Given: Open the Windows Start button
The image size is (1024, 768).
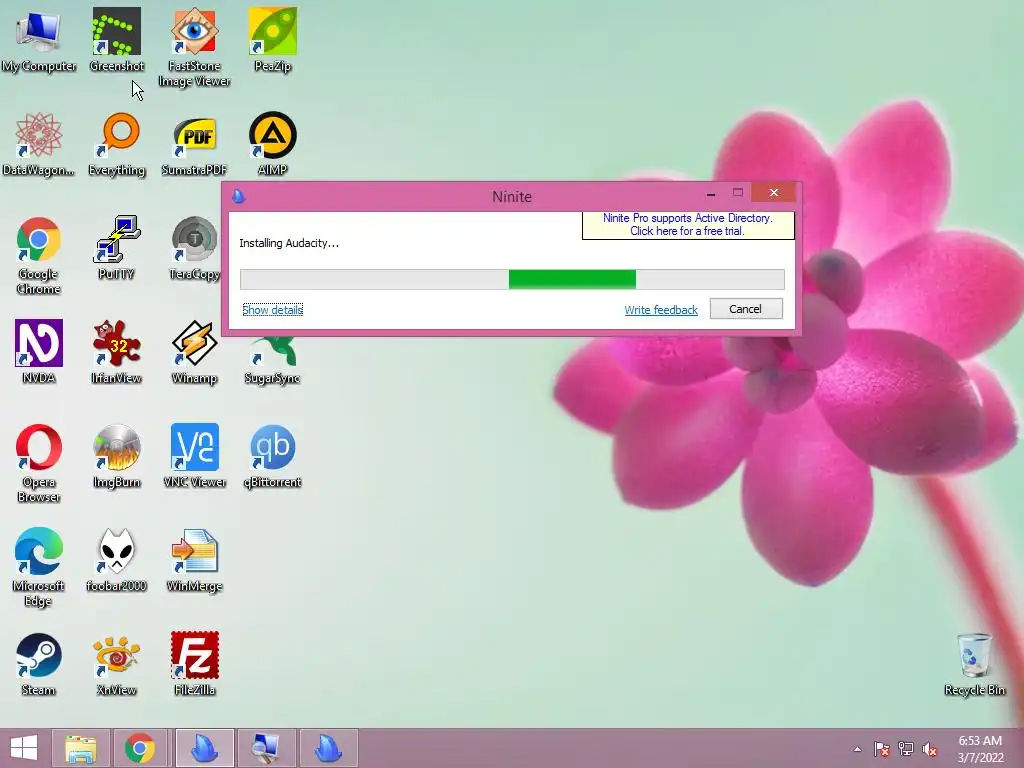Looking at the screenshot, I should (x=24, y=748).
